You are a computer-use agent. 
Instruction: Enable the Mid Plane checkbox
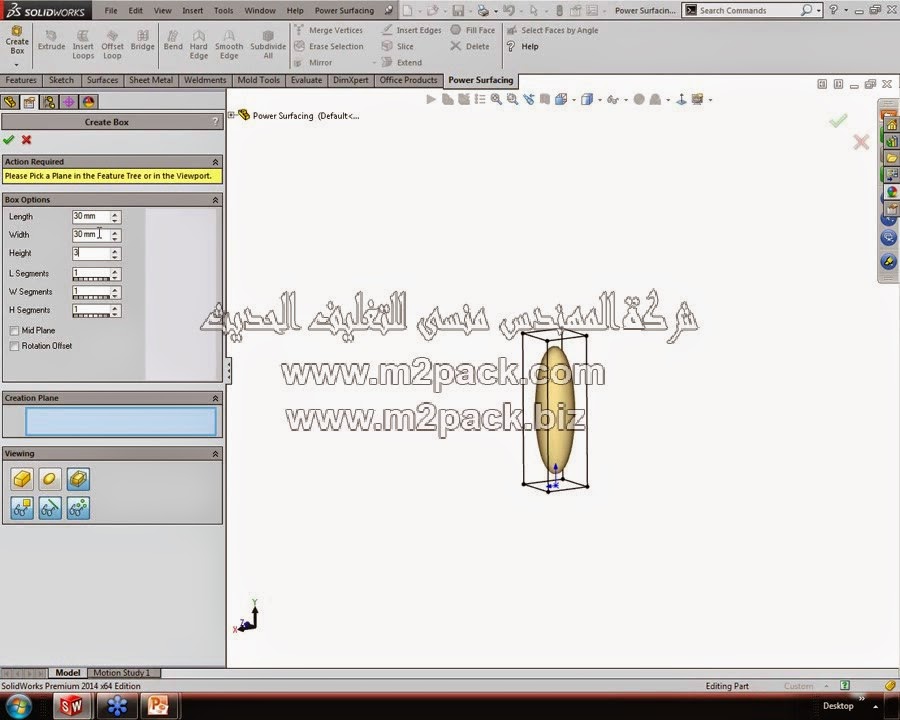point(14,331)
